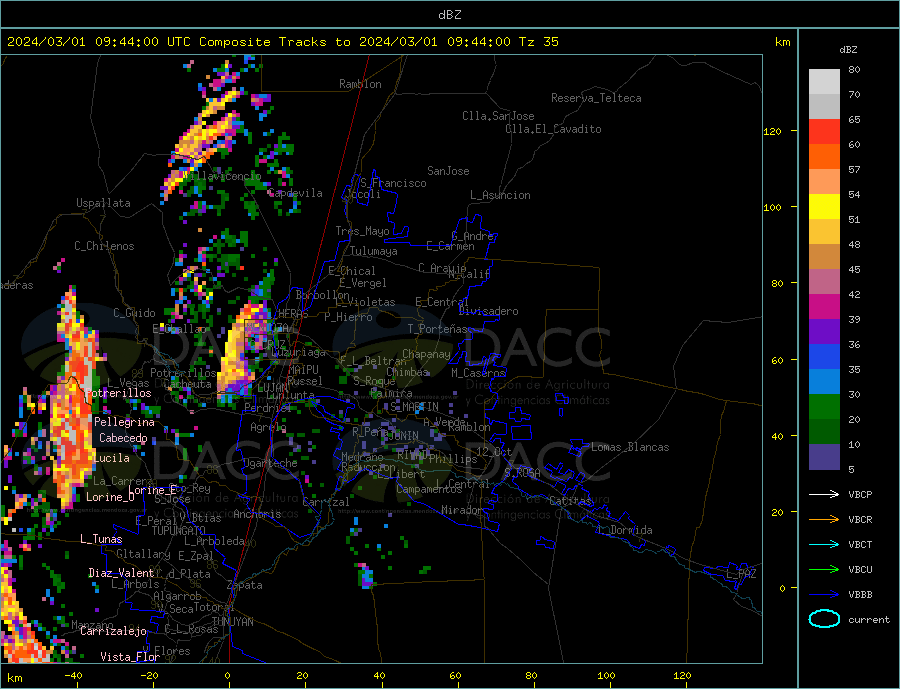Click the magenta 39-42 dBZ color swatch

(824, 307)
